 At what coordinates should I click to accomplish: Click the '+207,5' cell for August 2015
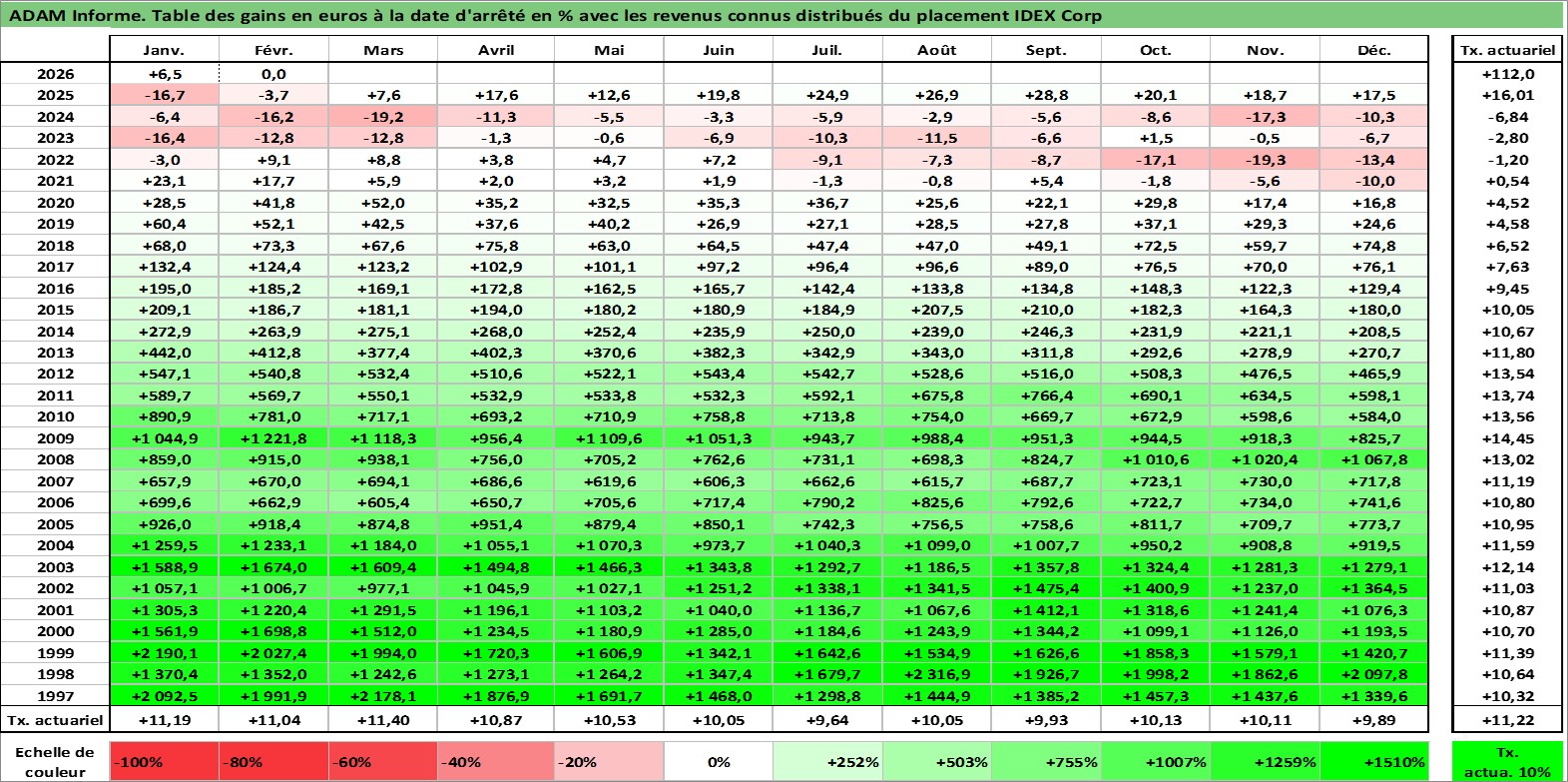936,310
